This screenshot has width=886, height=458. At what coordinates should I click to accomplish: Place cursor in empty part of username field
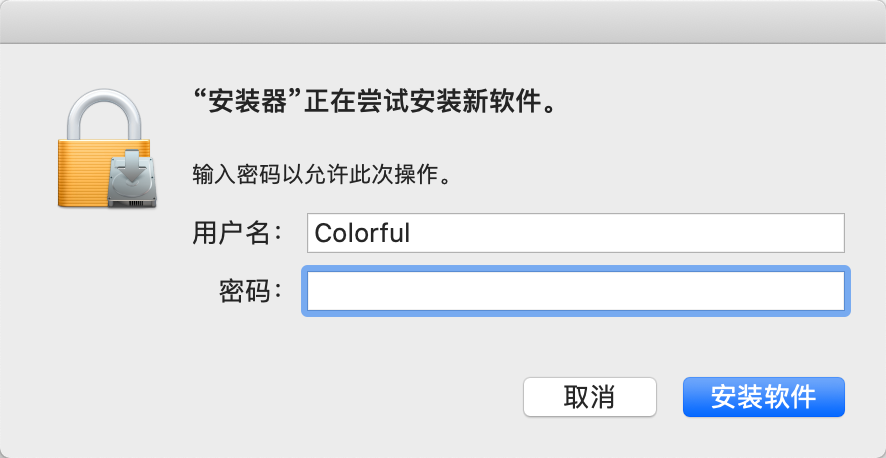pos(640,233)
